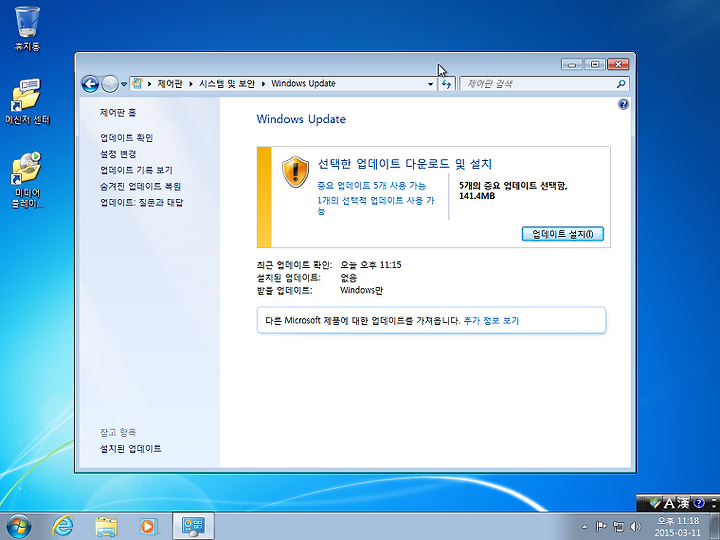Image resolution: width=720 pixels, height=540 pixels.
Task: Open 설정 변경 in the sidebar
Action: click(x=118, y=154)
